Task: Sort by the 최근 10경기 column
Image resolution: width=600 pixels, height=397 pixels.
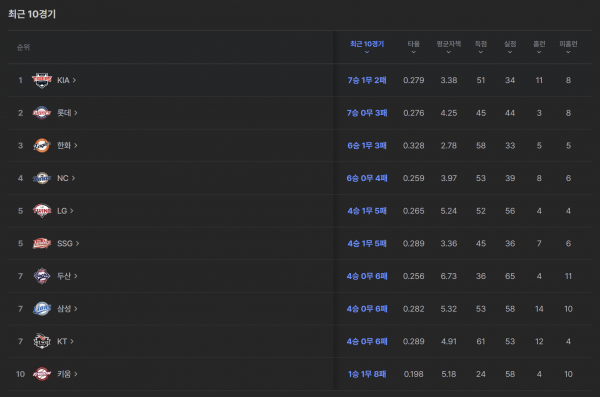Action: (367, 47)
